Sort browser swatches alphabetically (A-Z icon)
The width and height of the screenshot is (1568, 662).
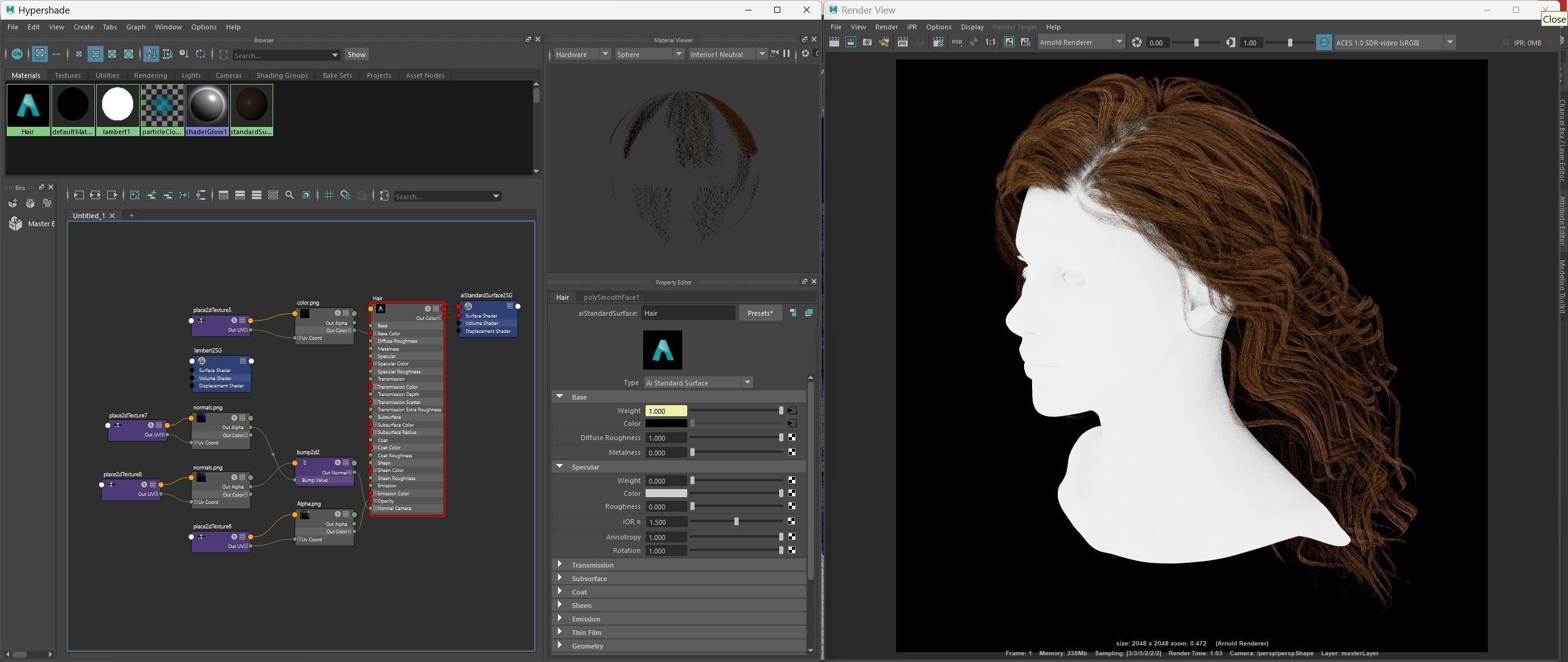[151, 54]
